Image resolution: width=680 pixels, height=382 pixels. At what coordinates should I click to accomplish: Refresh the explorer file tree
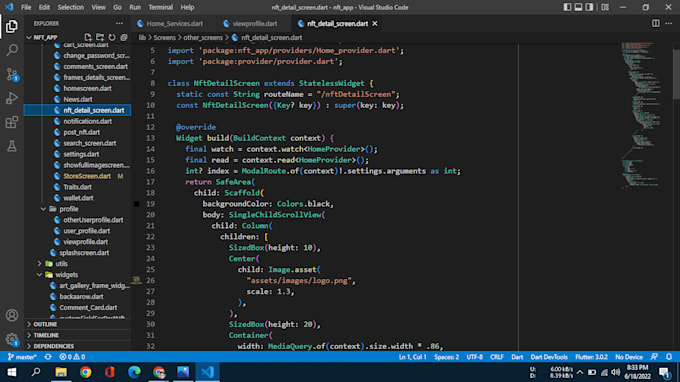coord(112,37)
